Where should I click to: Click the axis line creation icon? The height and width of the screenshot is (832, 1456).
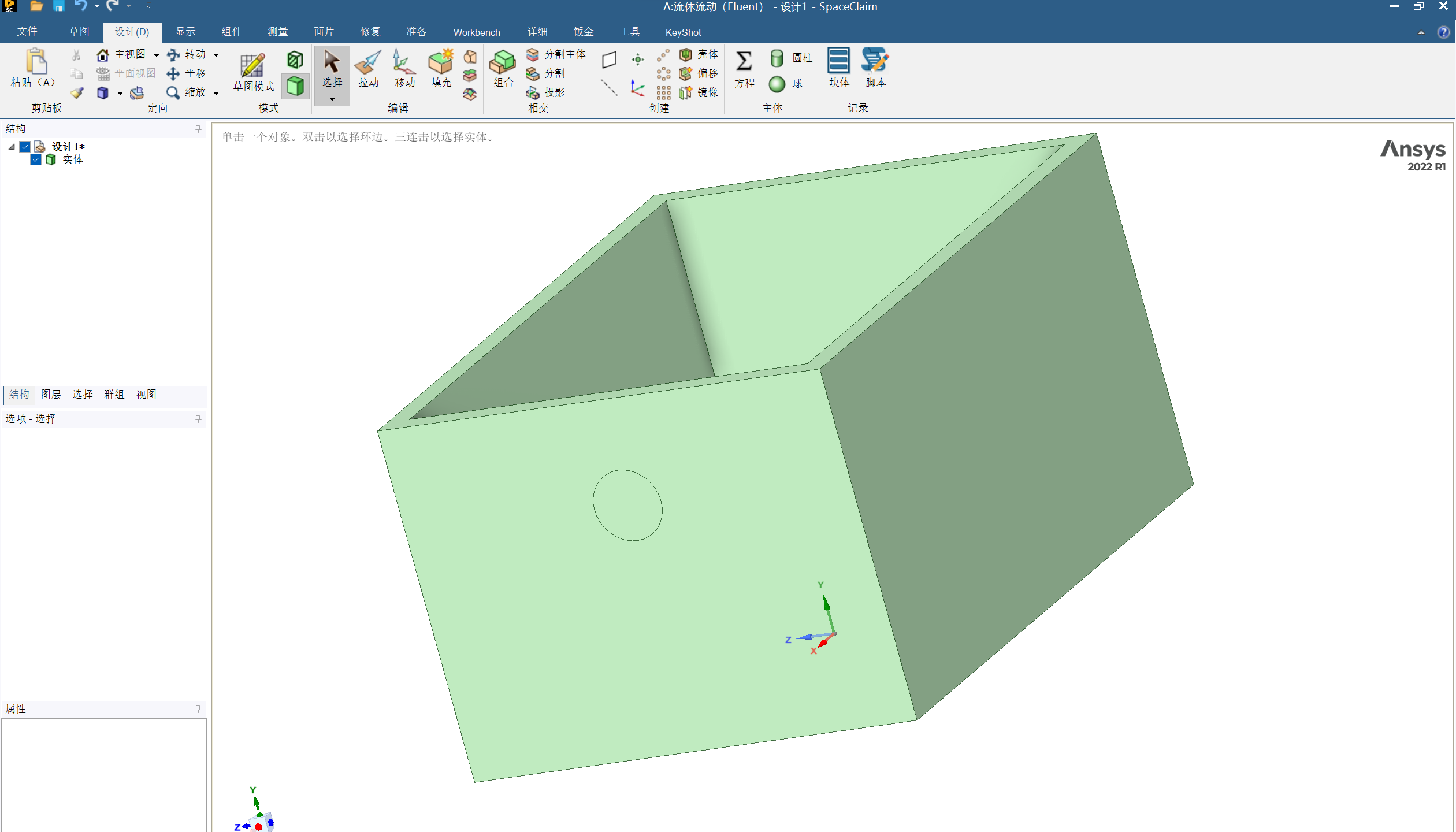tap(609, 88)
